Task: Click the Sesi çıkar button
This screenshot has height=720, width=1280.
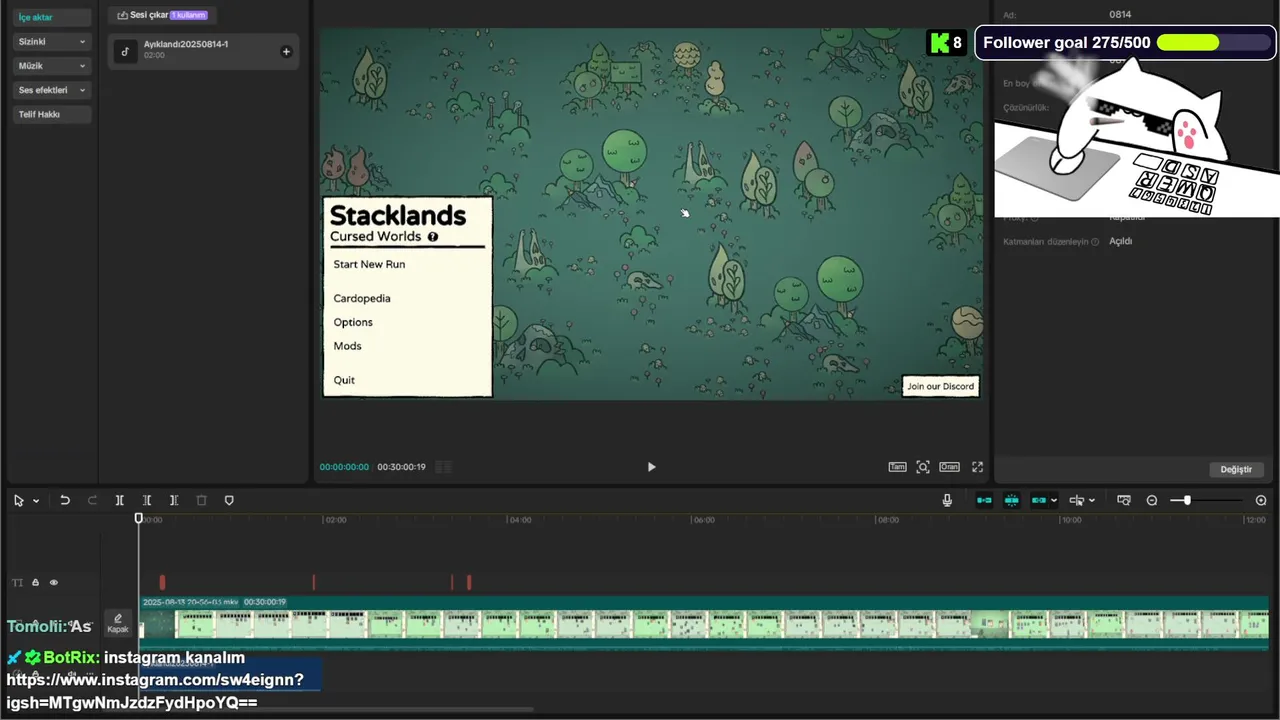Action: (162, 15)
